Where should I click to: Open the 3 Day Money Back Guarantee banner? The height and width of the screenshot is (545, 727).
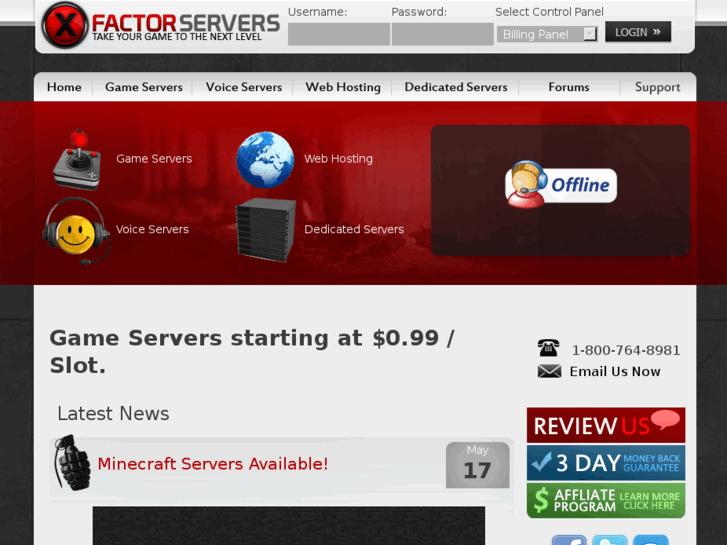[606, 463]
